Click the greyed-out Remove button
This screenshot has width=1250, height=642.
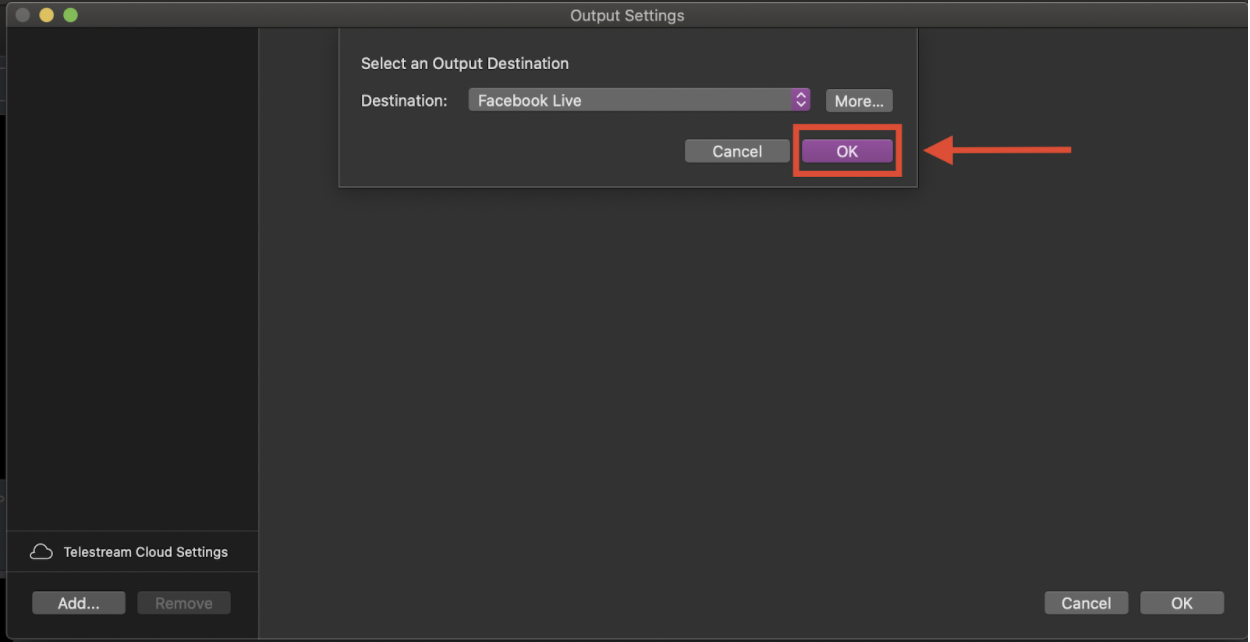184,603
